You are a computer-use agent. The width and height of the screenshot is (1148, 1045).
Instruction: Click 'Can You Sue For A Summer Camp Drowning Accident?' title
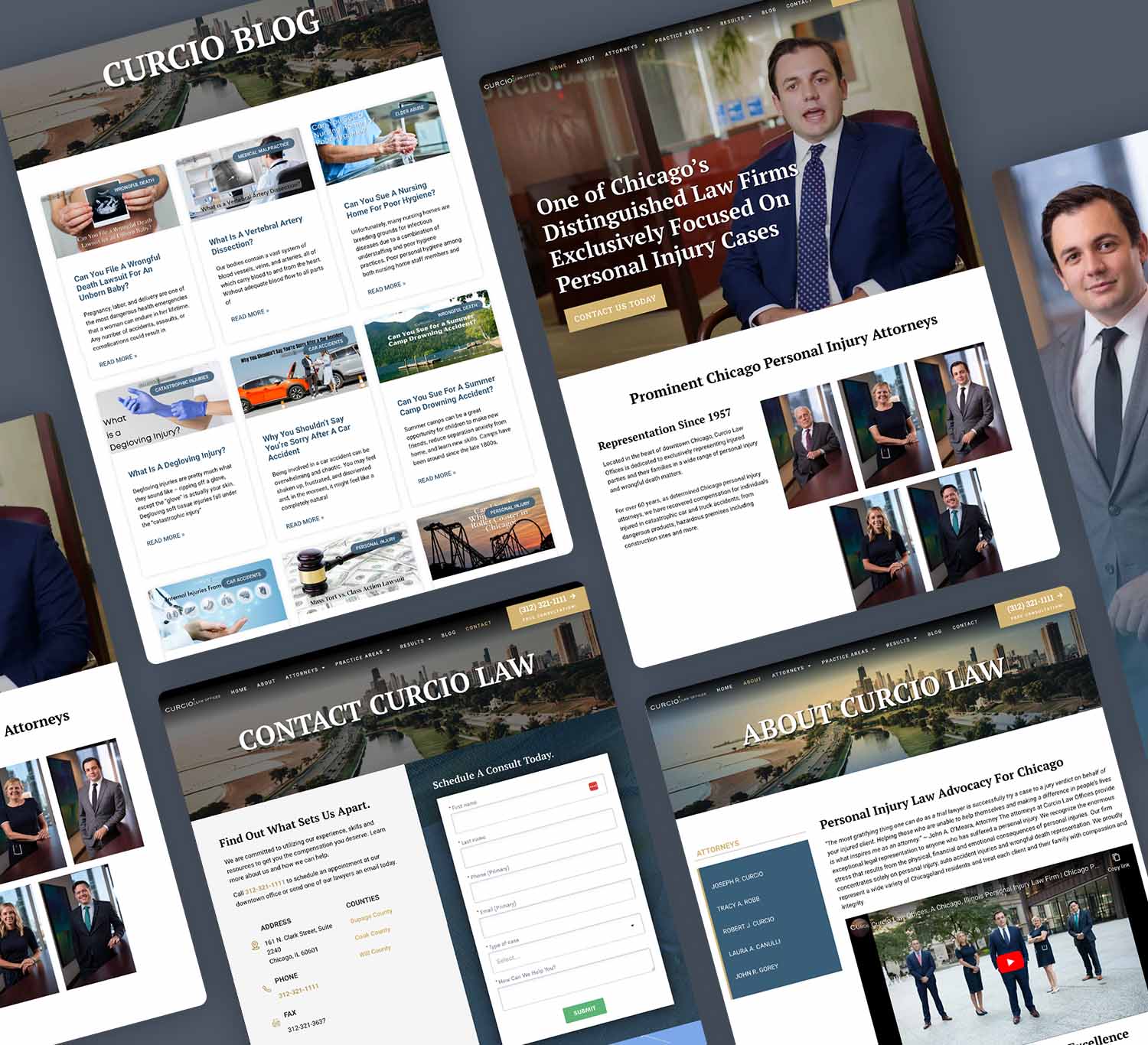coord(446,395)
